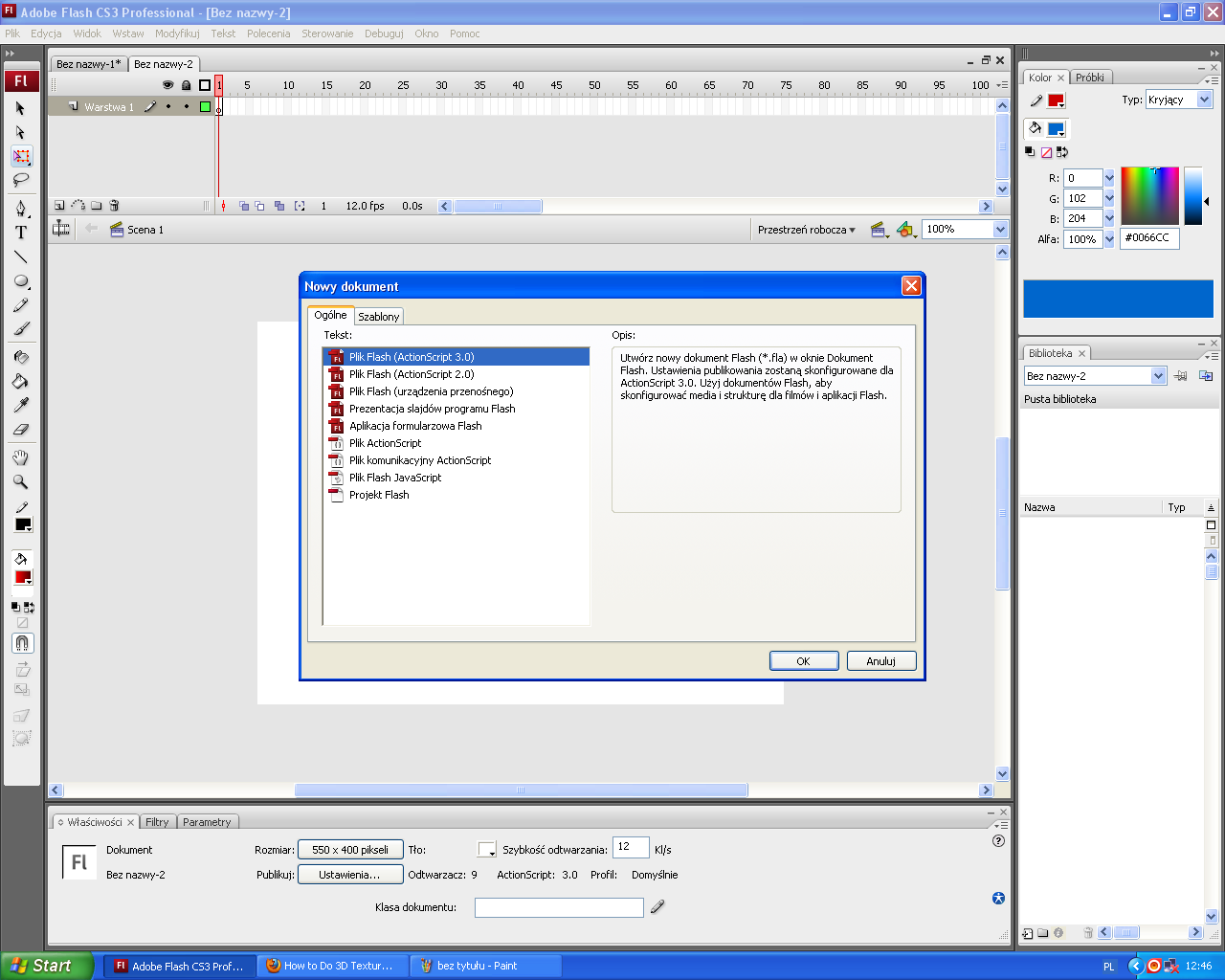Open the Przestrzeń robocza dropdown
The height and width of the screenshot is (980, 1225).
point(807,230)
